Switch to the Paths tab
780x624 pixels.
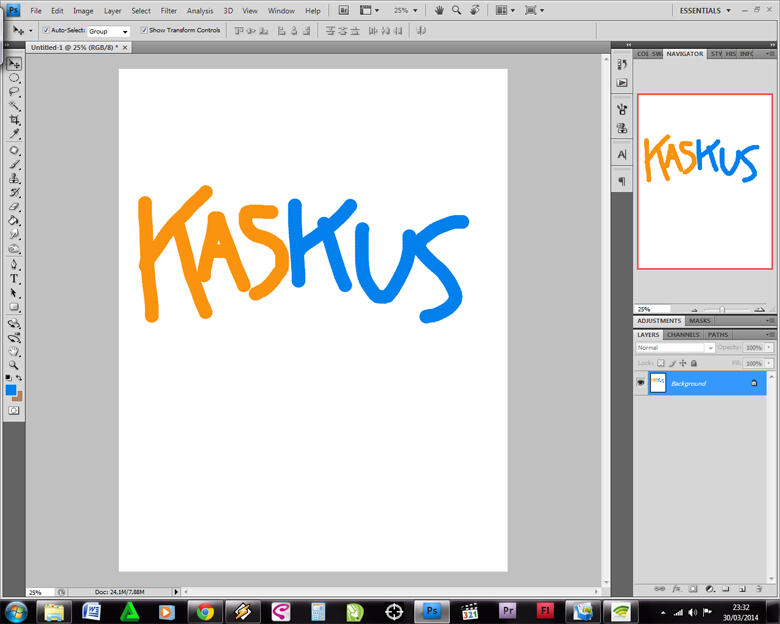click(x=718, y=335)
